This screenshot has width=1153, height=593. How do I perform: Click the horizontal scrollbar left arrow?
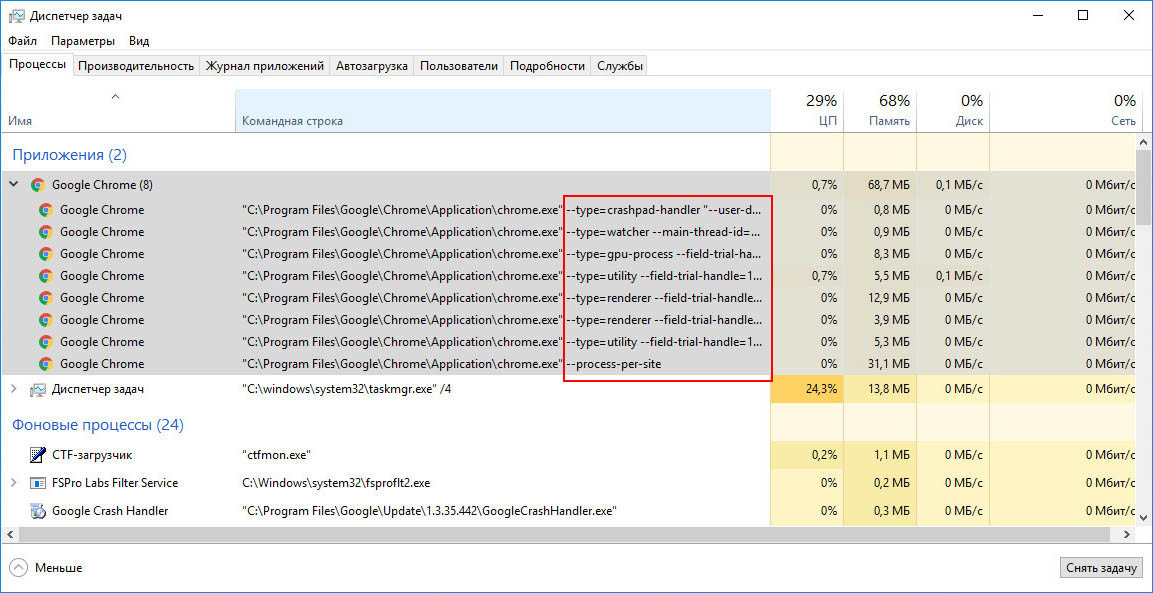click(9, 533)
